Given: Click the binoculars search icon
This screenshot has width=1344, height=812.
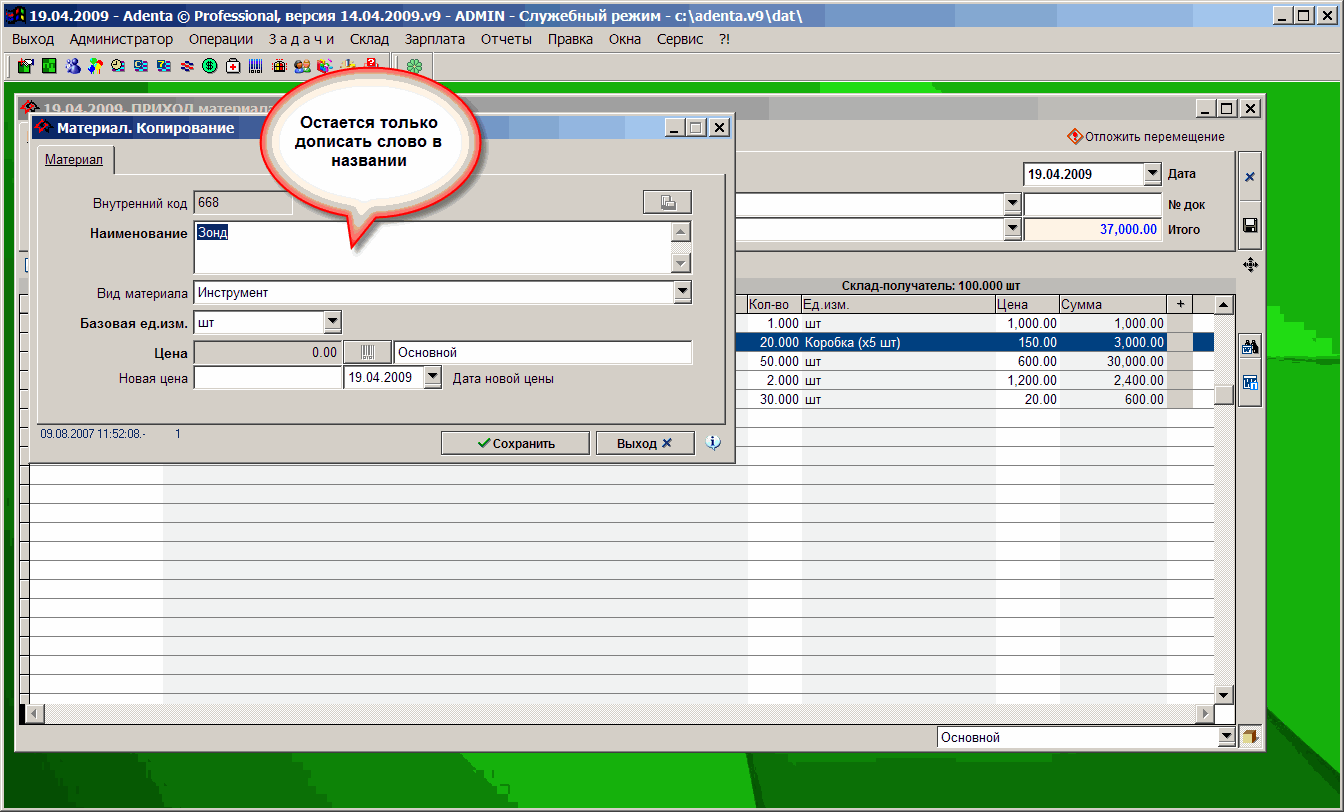Looking at the screenshot, I should 1249,348.
